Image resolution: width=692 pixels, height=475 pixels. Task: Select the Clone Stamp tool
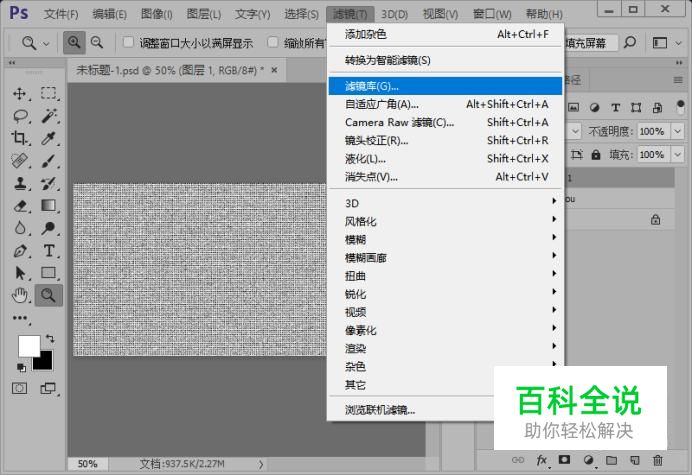point(20,183)
